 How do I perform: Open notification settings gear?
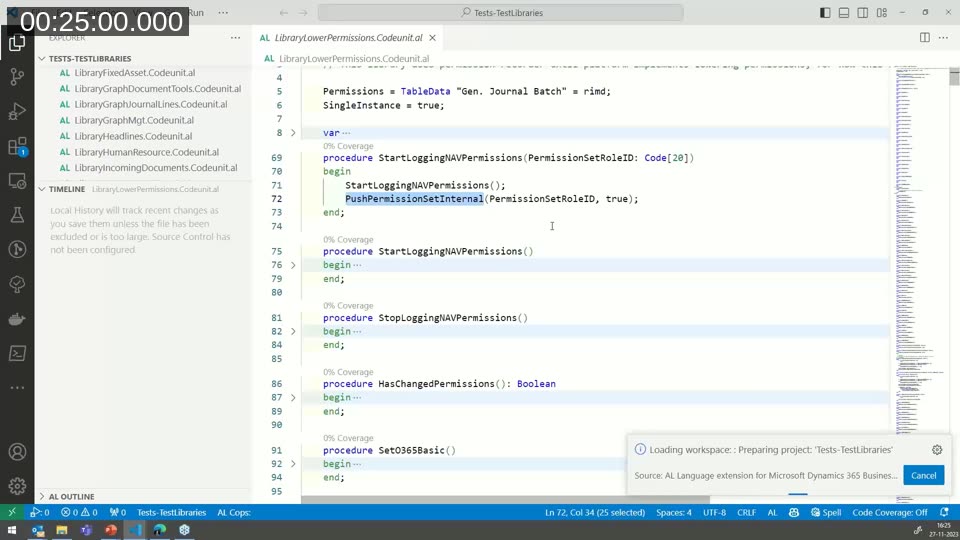point(937,449)
